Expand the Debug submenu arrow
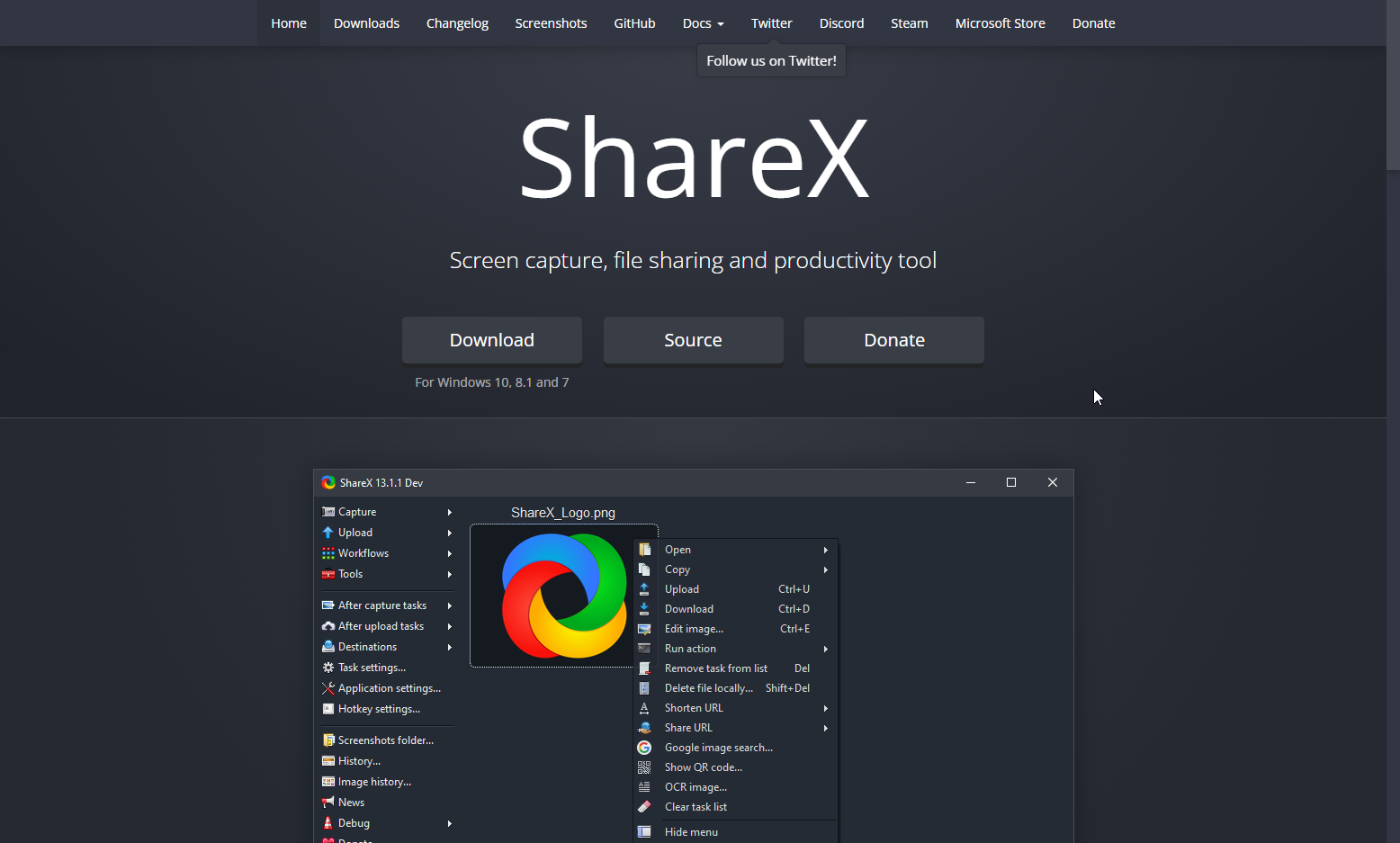The image size is (1400, 843). [449, 823]
